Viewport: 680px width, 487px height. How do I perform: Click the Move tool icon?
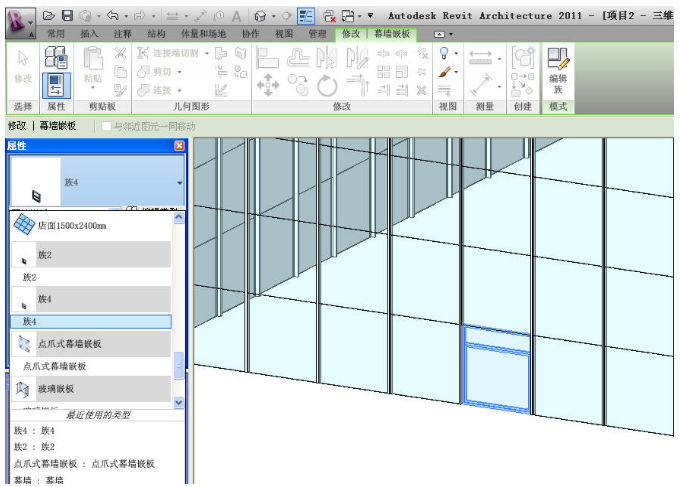click(268, 86)
